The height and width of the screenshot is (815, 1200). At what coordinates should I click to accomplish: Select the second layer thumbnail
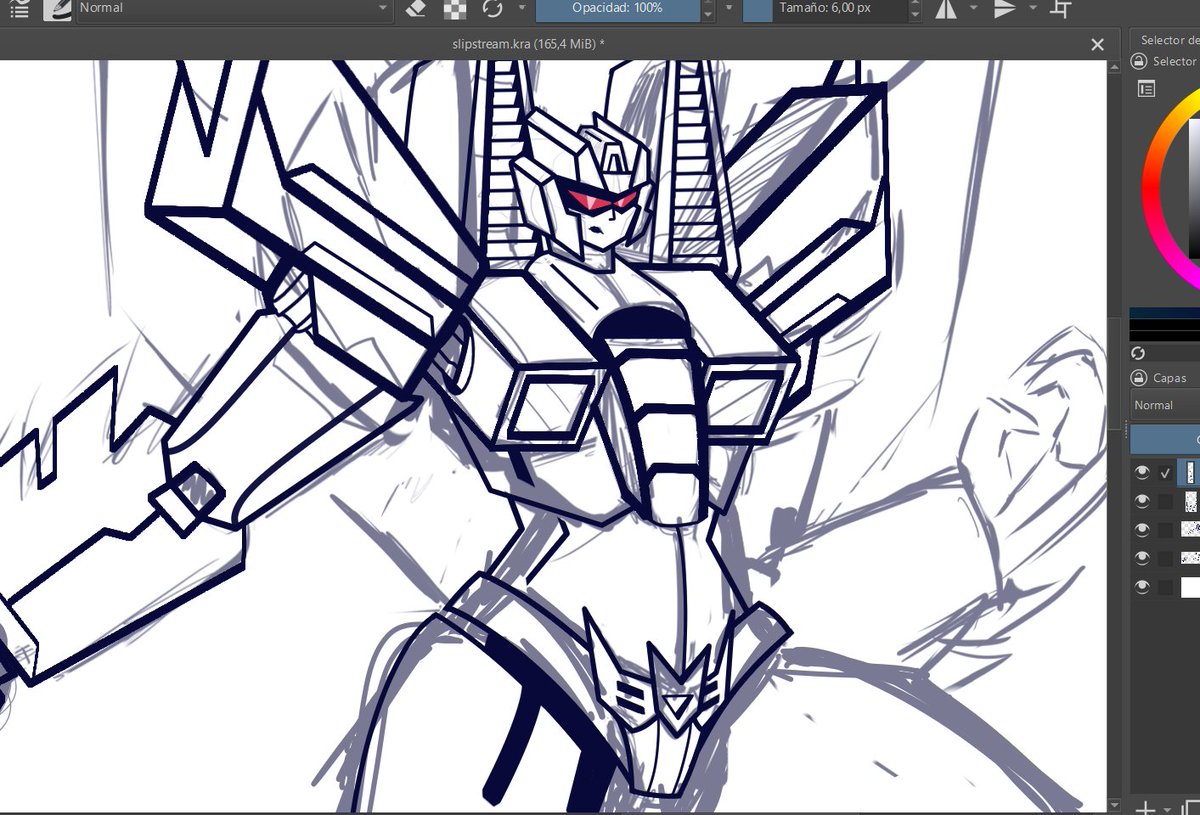1190,501
